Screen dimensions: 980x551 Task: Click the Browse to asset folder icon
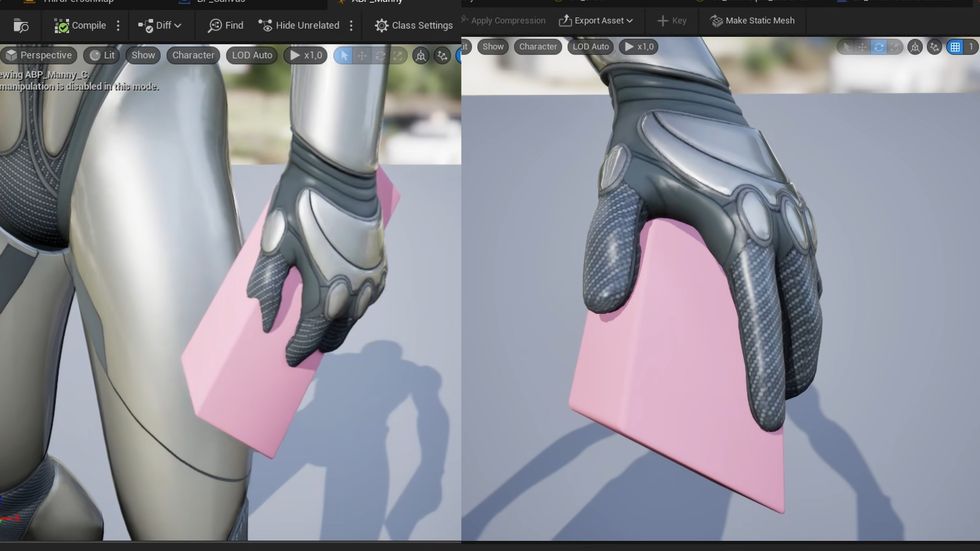pyautogui.click(x=21, y=26)
